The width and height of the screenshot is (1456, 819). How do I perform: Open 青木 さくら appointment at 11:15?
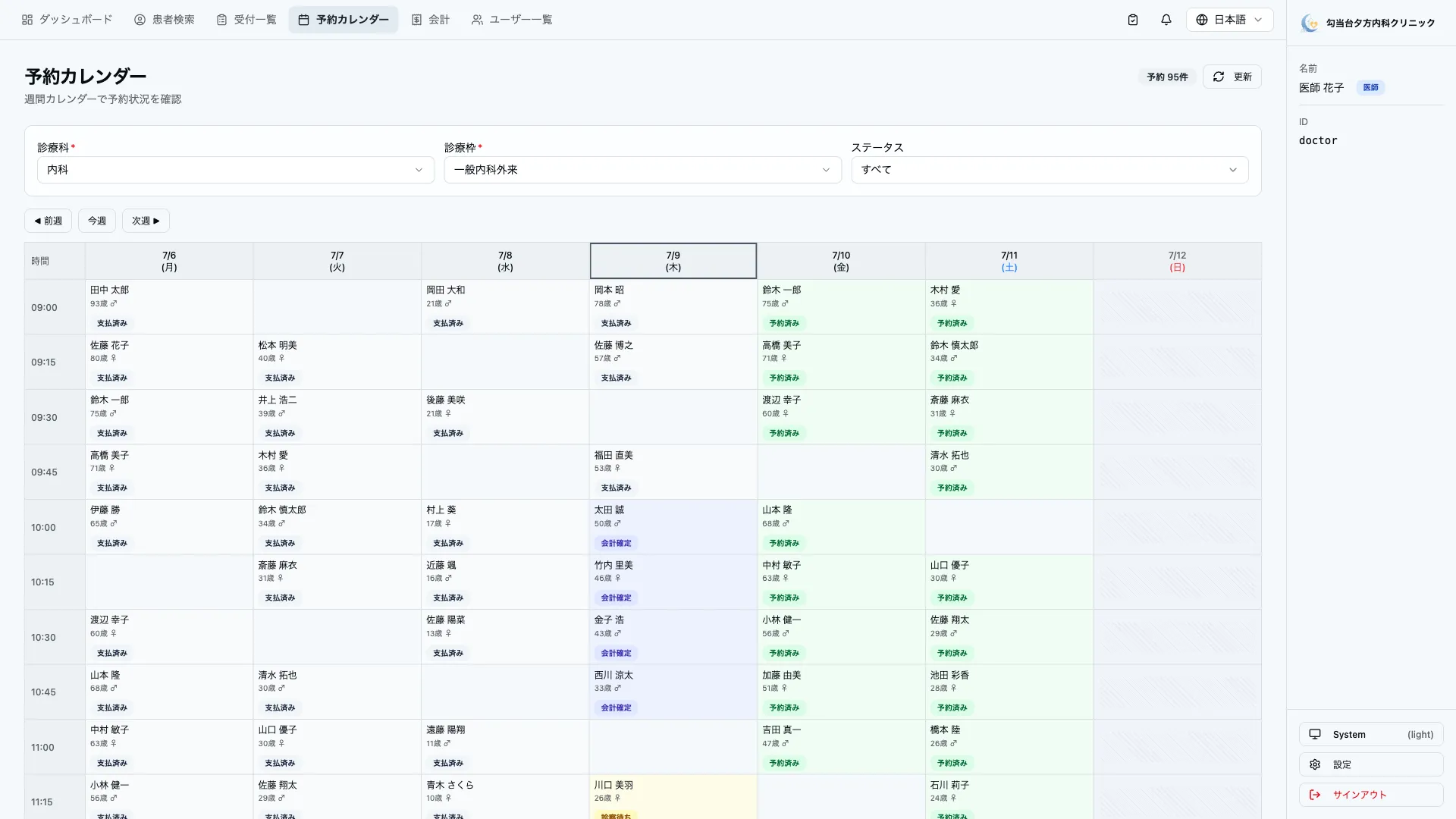(505, 797)
